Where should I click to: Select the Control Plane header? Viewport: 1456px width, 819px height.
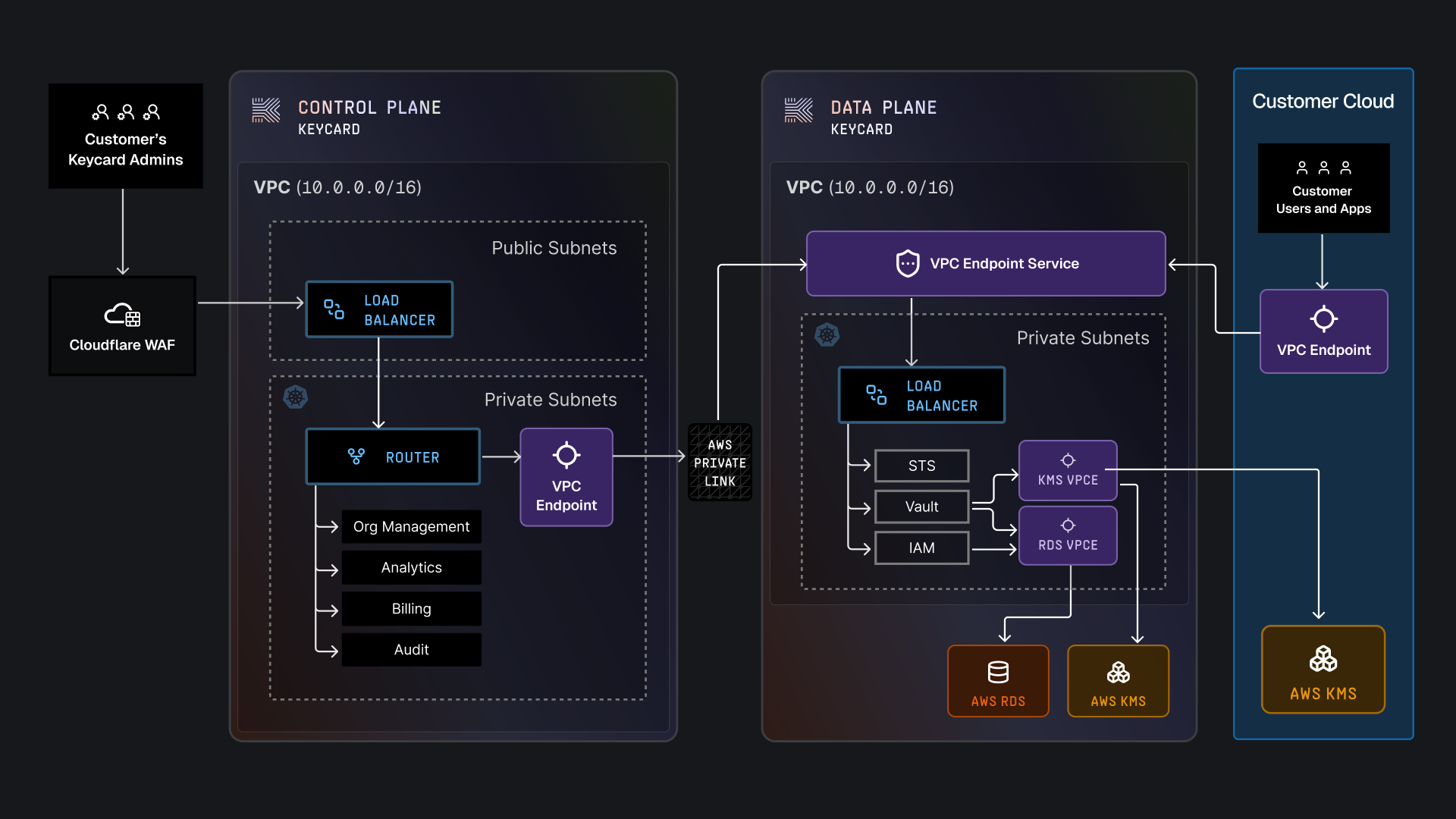(x=370, y=107)
